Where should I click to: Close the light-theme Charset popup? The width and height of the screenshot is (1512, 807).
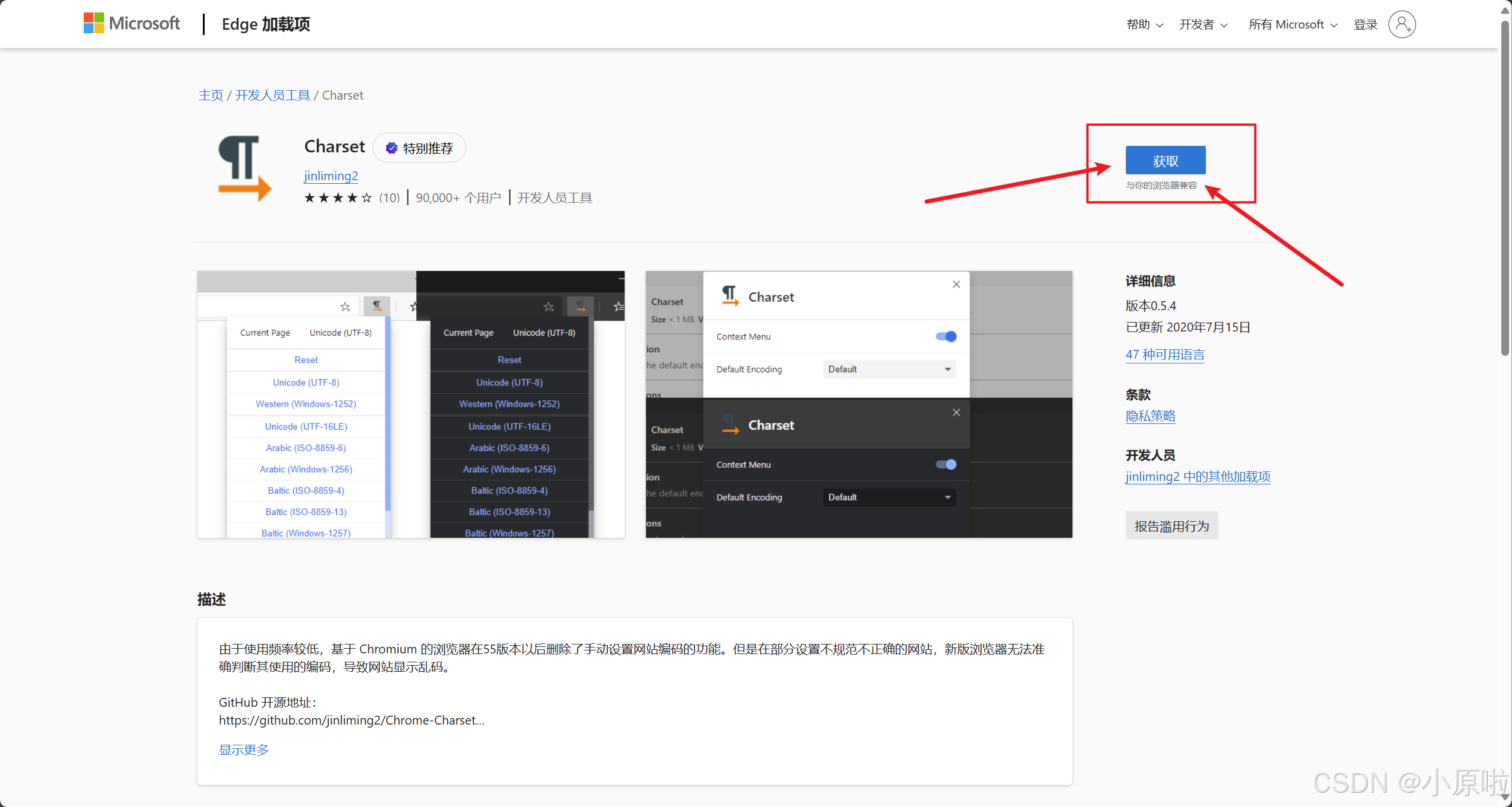pos(956,285)
